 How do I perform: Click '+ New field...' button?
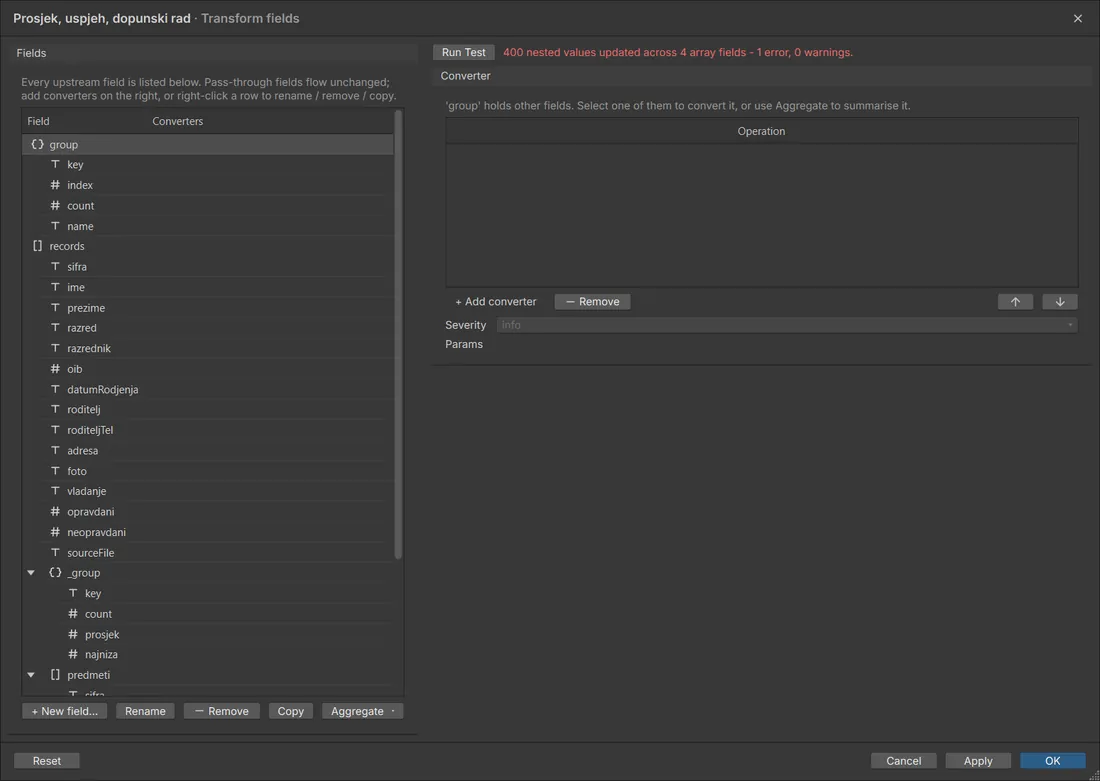(65, 711)
